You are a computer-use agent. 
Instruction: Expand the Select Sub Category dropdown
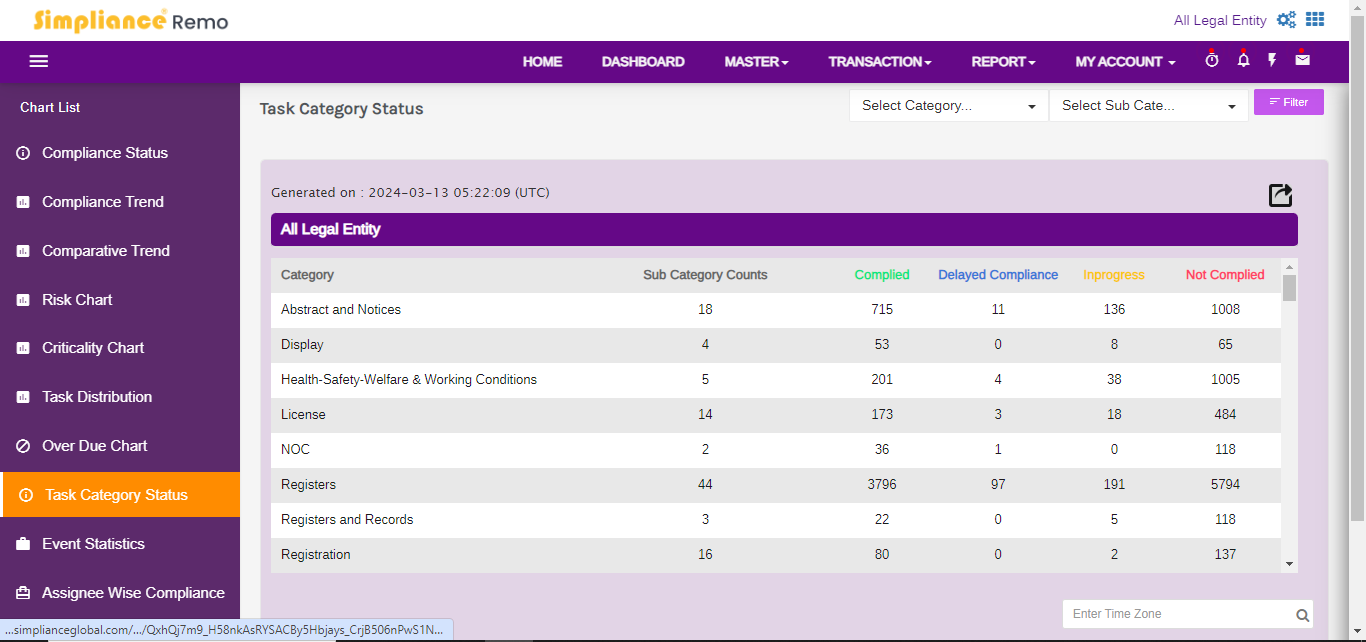(1148, 106)
